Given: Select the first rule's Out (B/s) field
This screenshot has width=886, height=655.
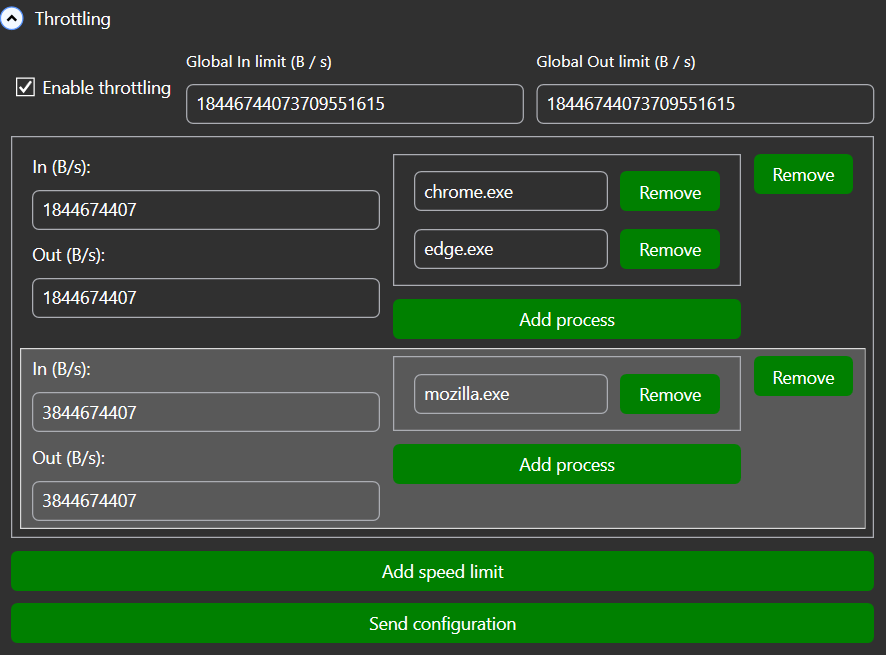Looking at the screenshot, I should (x=205, y=298).
